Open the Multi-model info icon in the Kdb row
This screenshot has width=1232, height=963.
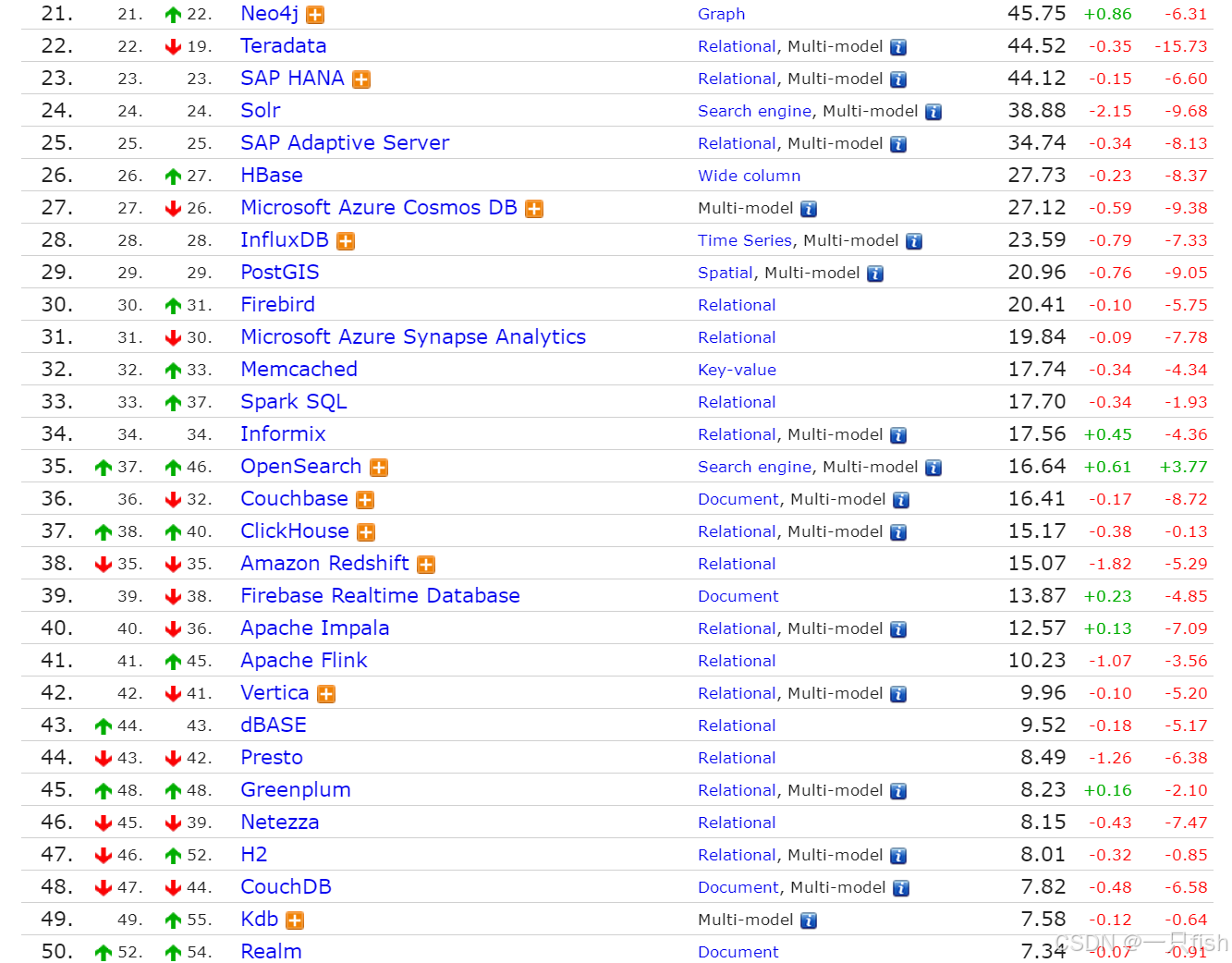809,920
